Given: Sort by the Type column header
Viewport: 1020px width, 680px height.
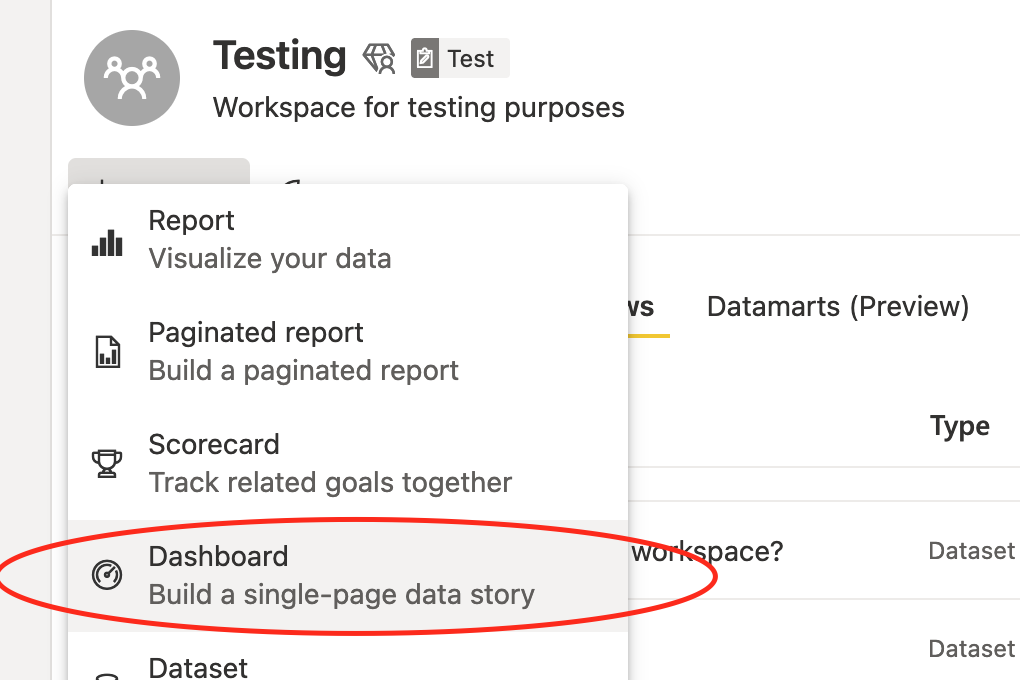Looking at the screenshot, I should pyautogui.click(x=960, y=426).
